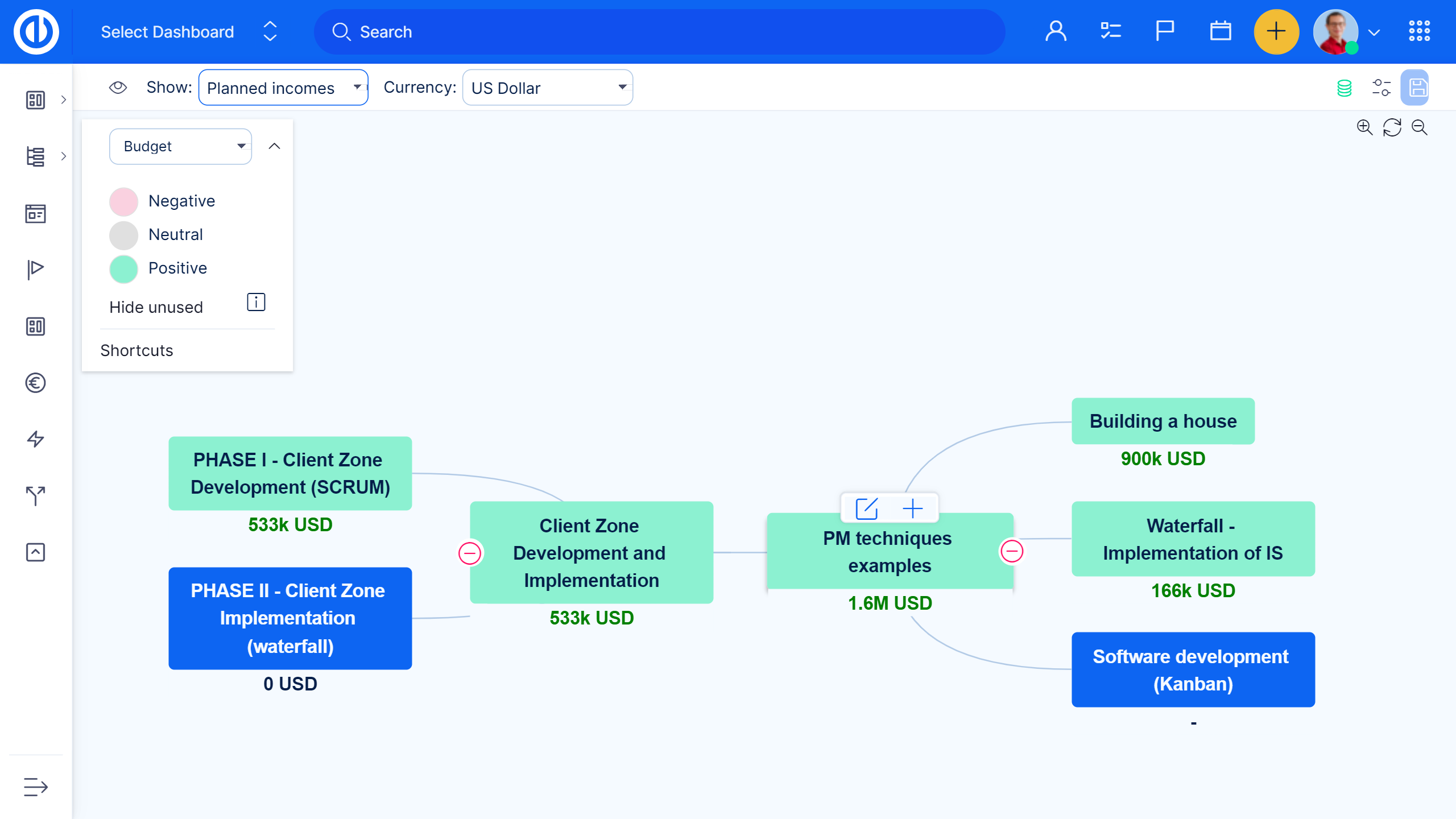Screen dimensions: 1456x819
Task: Open Shortcuts section in legend panel
Action: 136,350
